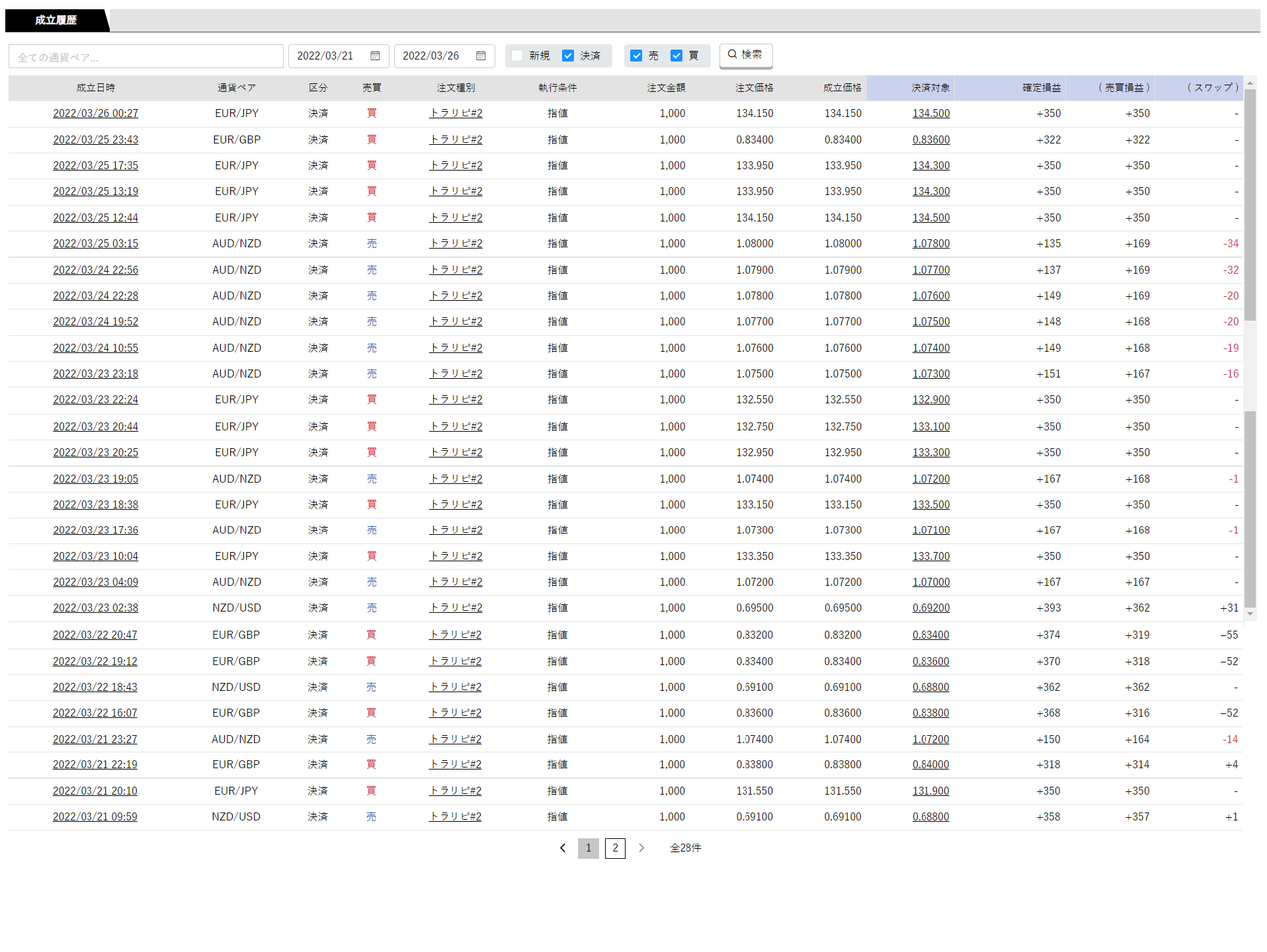Uncheck the 買 filter checkbox
Image resolution: width=1267 pixels, height=952 pixels.
(x=676, y=56)
